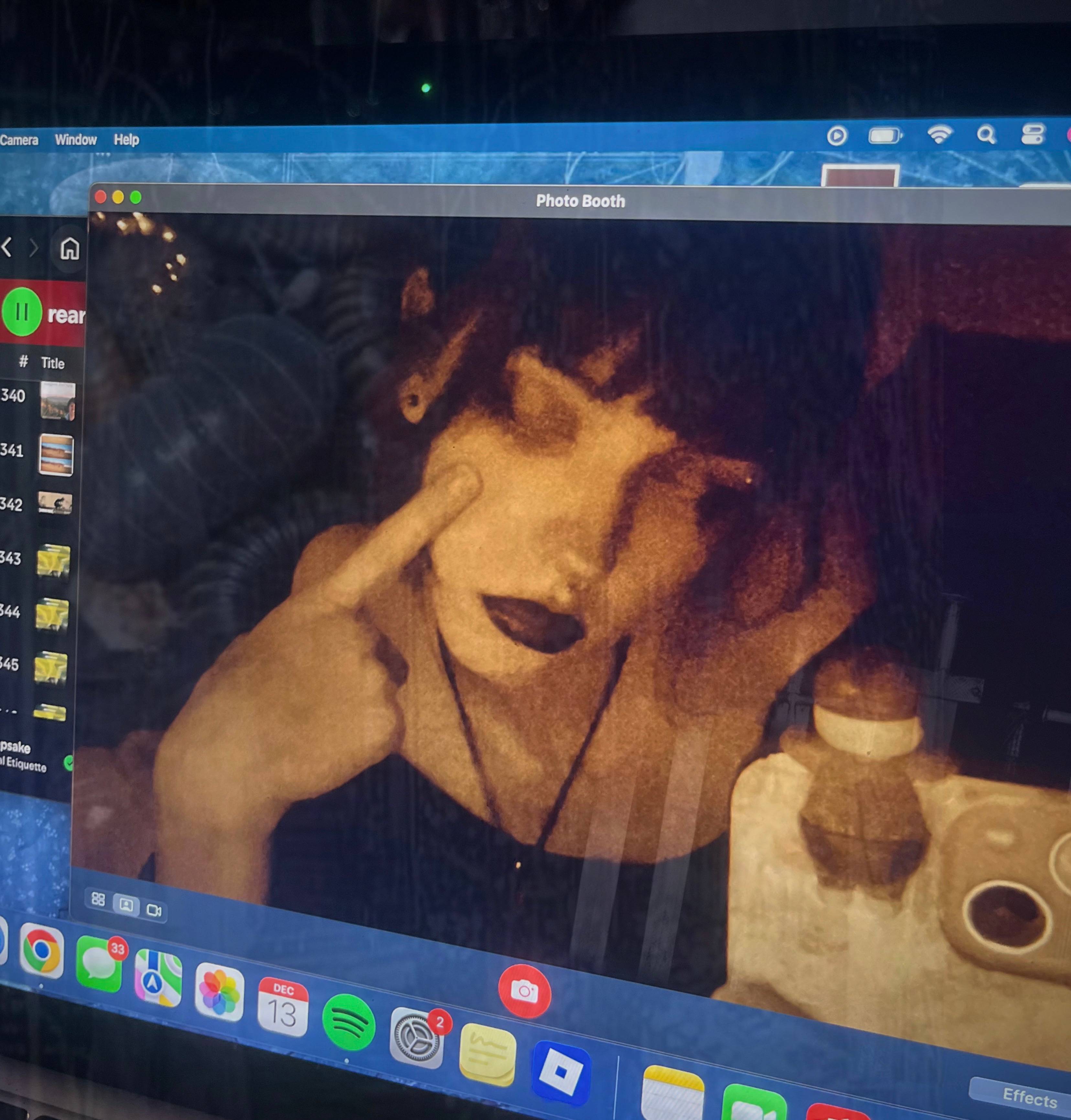Open Now Playing in the menu bar
1071x1120 pixels.
point(837,136)
